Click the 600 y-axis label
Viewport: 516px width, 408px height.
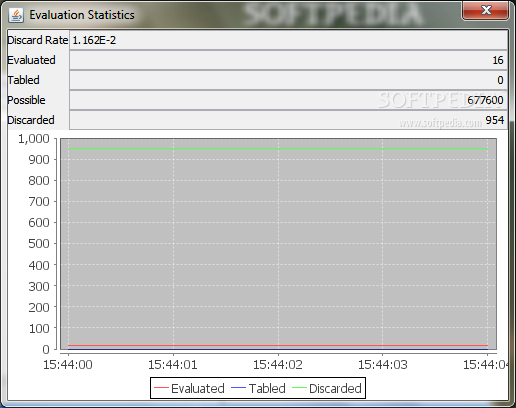click(39, 223)
